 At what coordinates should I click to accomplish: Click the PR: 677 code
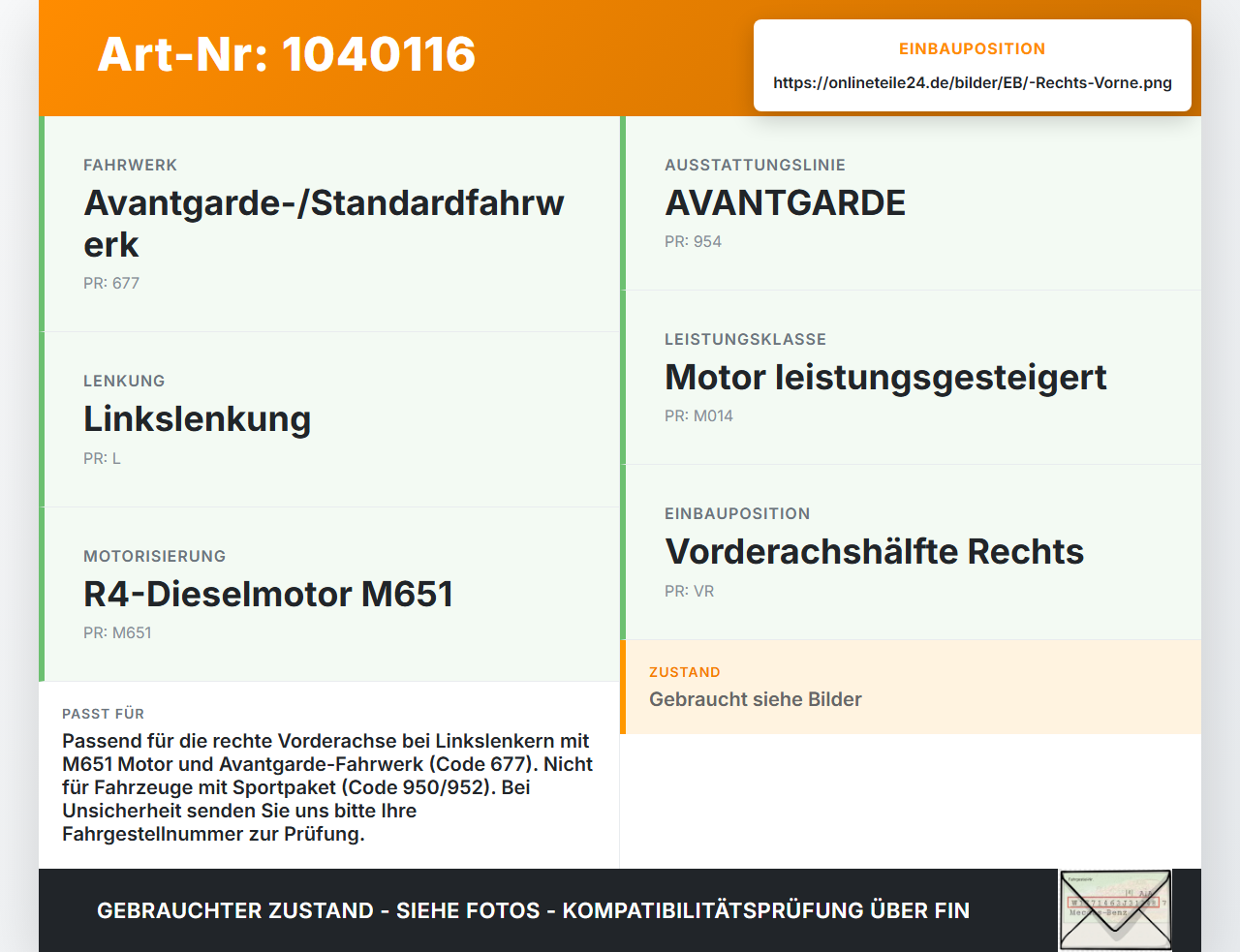tap(111, 283)
